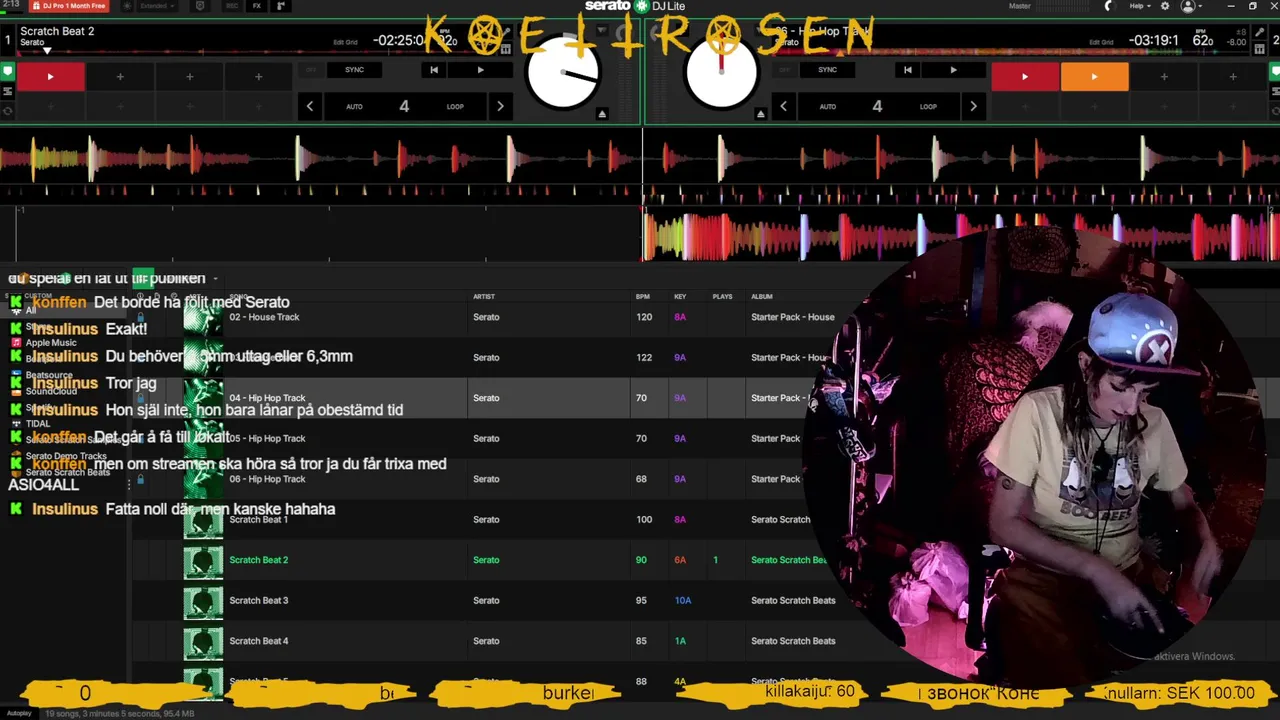Click BPM value 95 of Scratch Beat 3
Screen dimensions: 1280x720
pyautogui.click(x=641, y=600)
